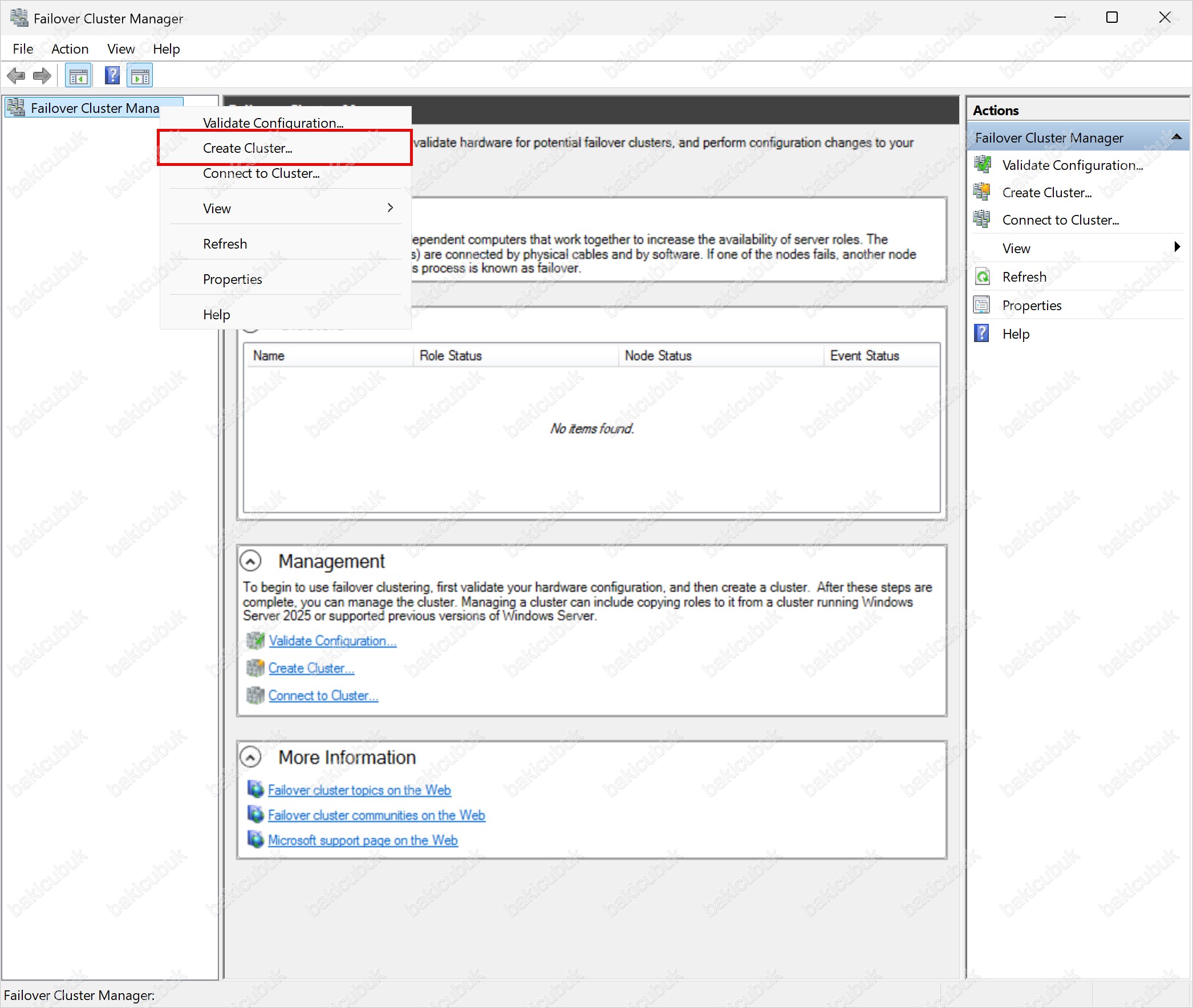The image size is (1193, 1008).
Task: Click the Back arrow toolbar icon
Action: [x=16, y=75]
